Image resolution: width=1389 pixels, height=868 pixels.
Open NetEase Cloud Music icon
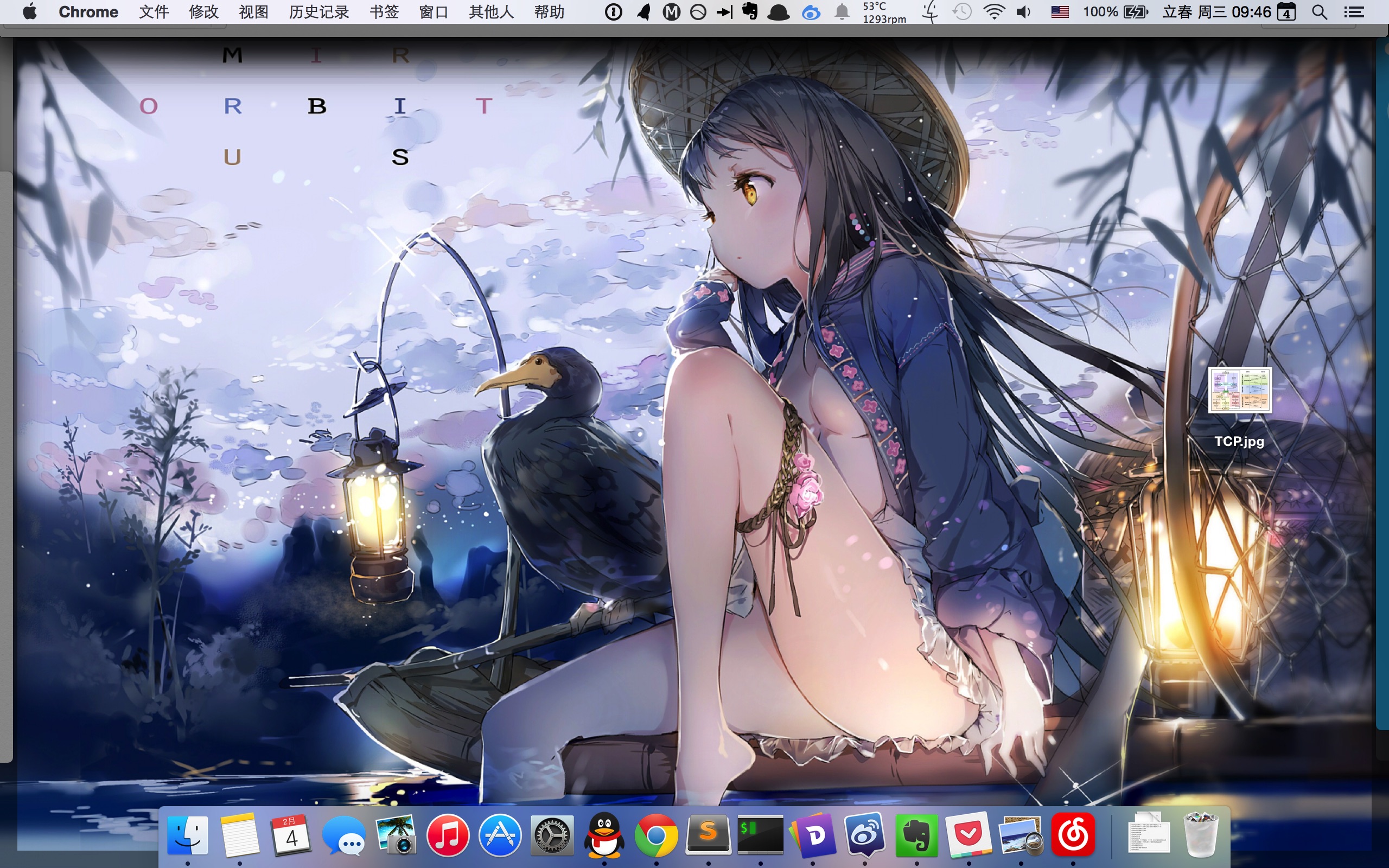point(1073,834)
